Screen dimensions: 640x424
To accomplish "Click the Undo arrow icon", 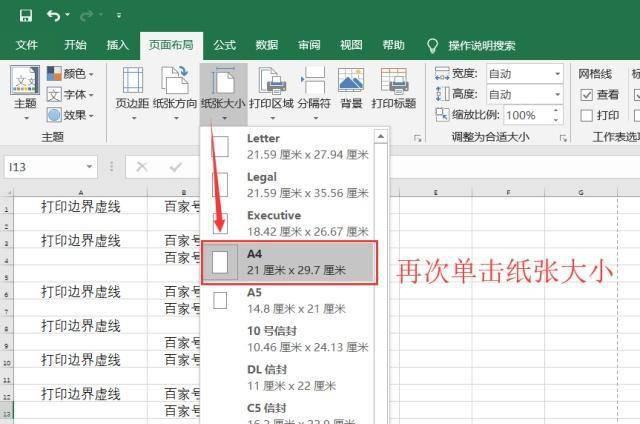I will [53, 16].
